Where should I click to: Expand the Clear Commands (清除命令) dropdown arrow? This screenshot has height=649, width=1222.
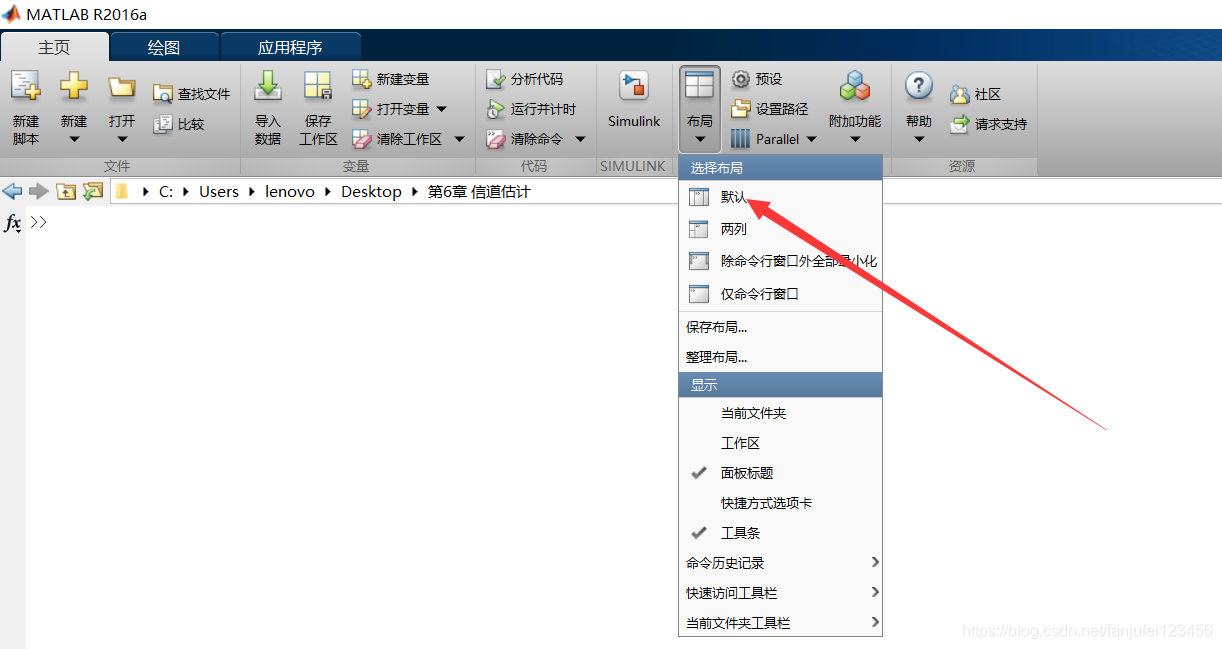tap(580, 139)
